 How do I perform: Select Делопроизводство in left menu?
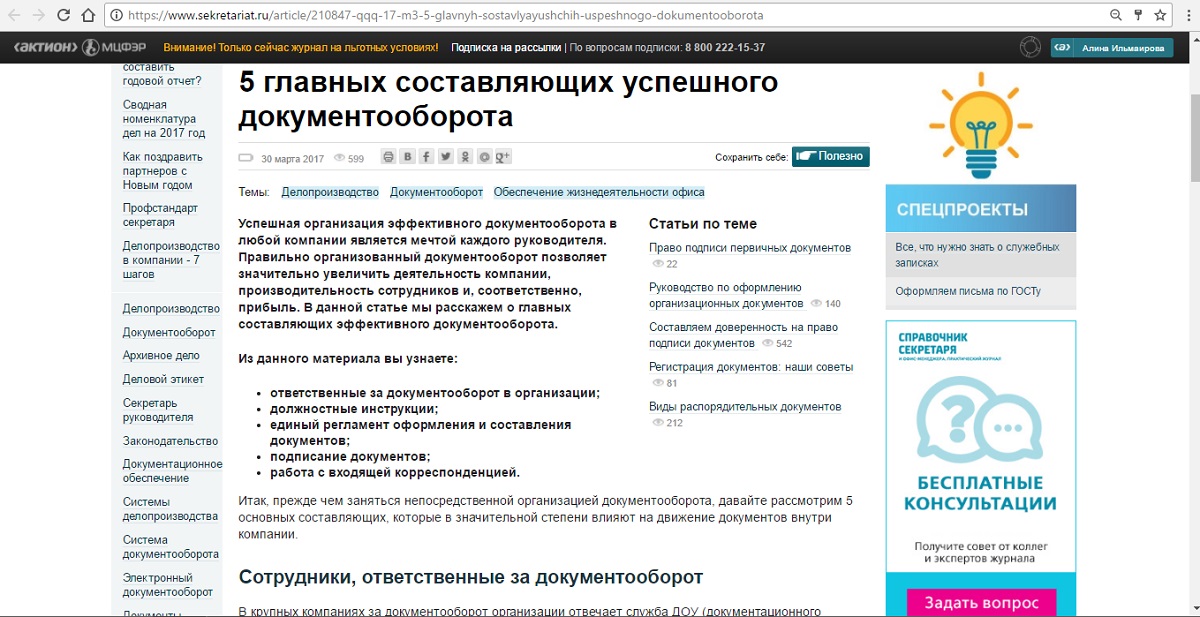171,309
